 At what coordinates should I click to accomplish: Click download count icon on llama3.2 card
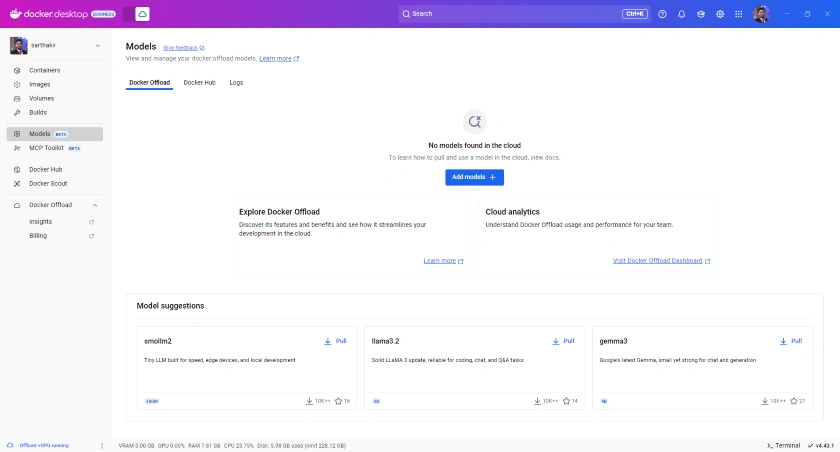click(537, 401)
